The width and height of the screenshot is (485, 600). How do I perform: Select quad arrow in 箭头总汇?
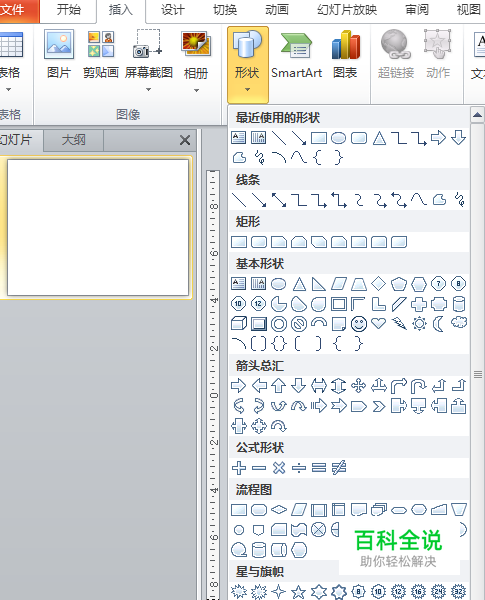(x=359, y=386)
